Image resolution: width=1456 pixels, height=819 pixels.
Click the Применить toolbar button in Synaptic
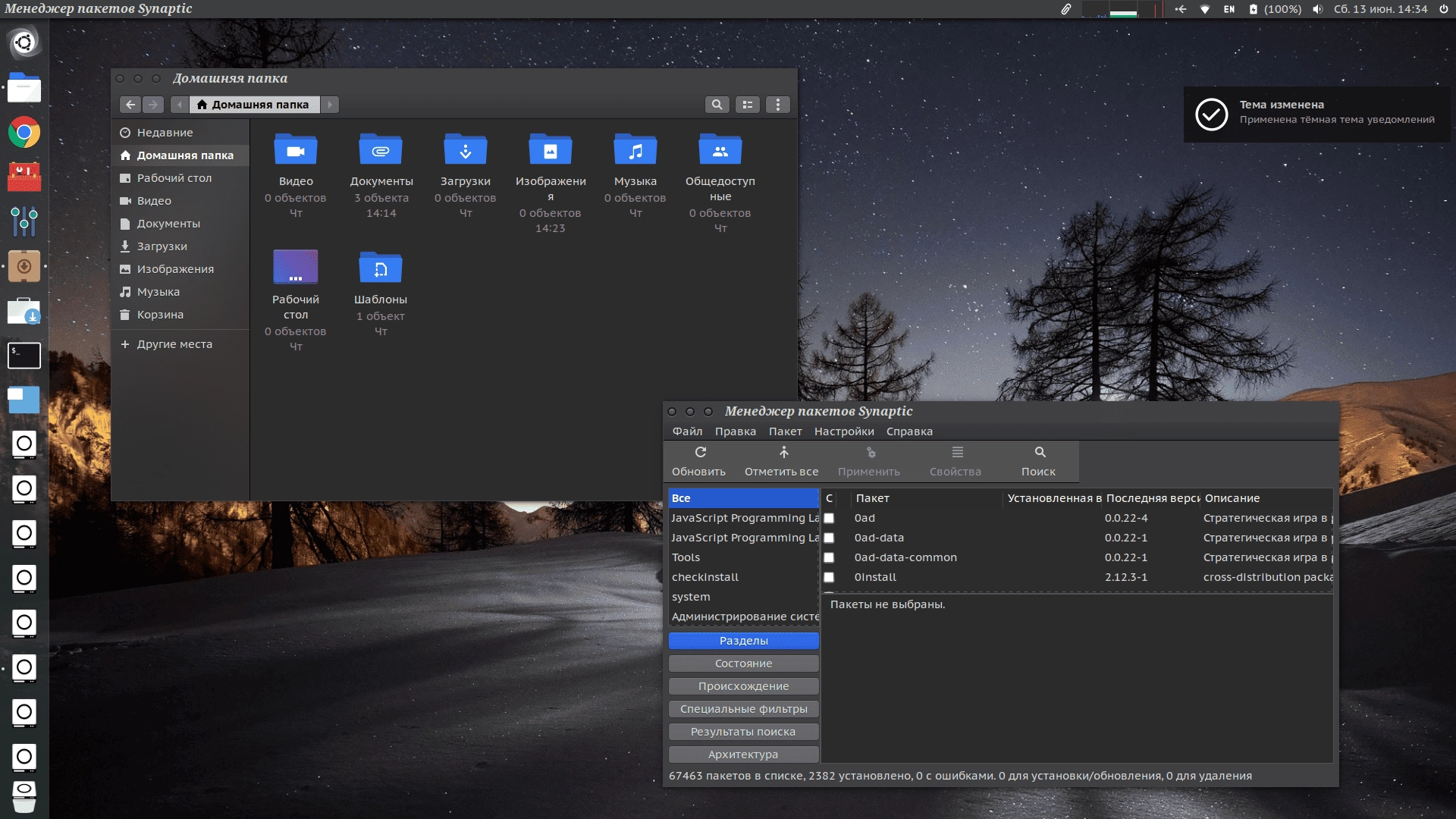coord(868,461)
